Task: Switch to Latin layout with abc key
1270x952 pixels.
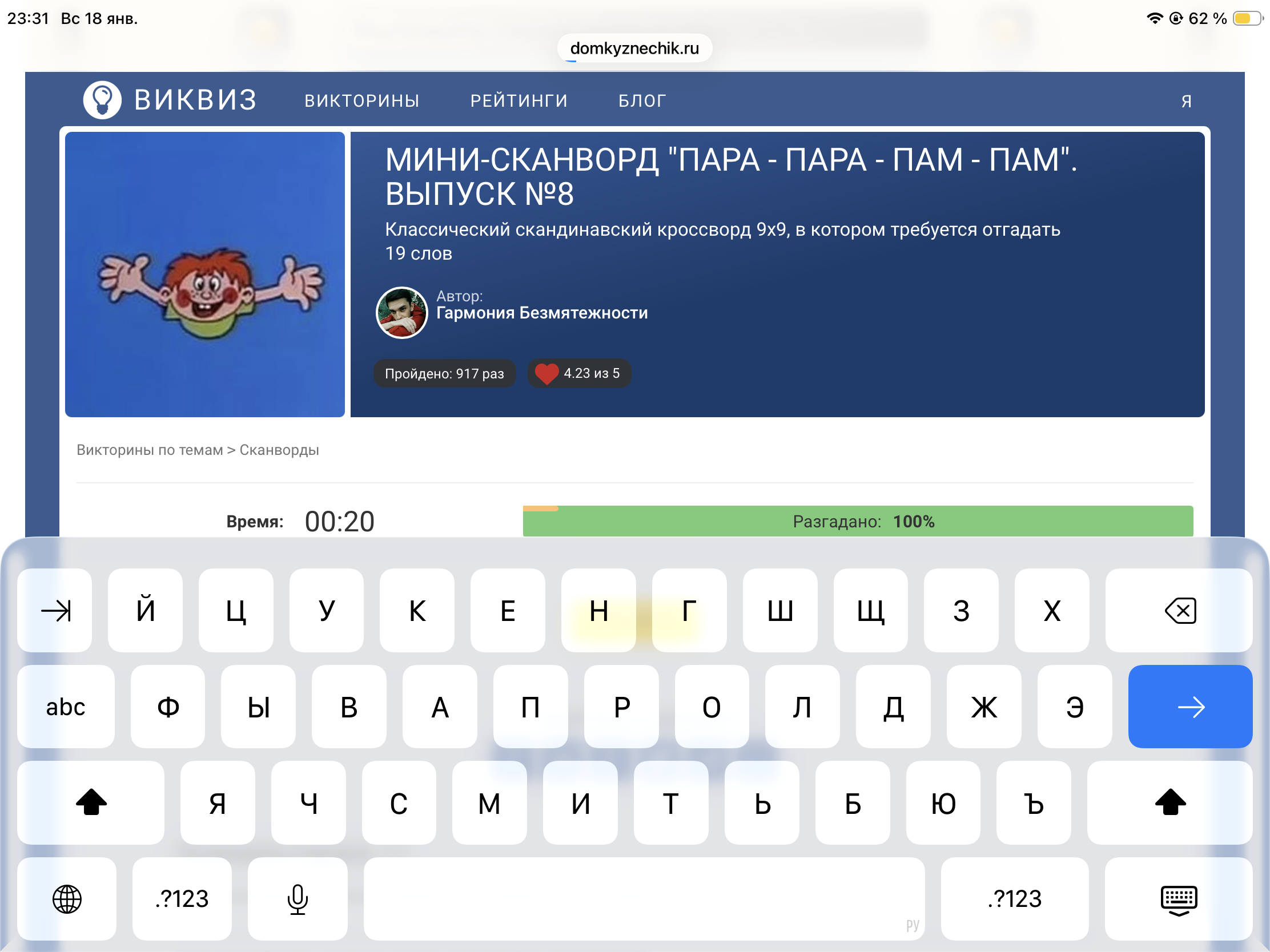Action: click(x=66, y=707)
